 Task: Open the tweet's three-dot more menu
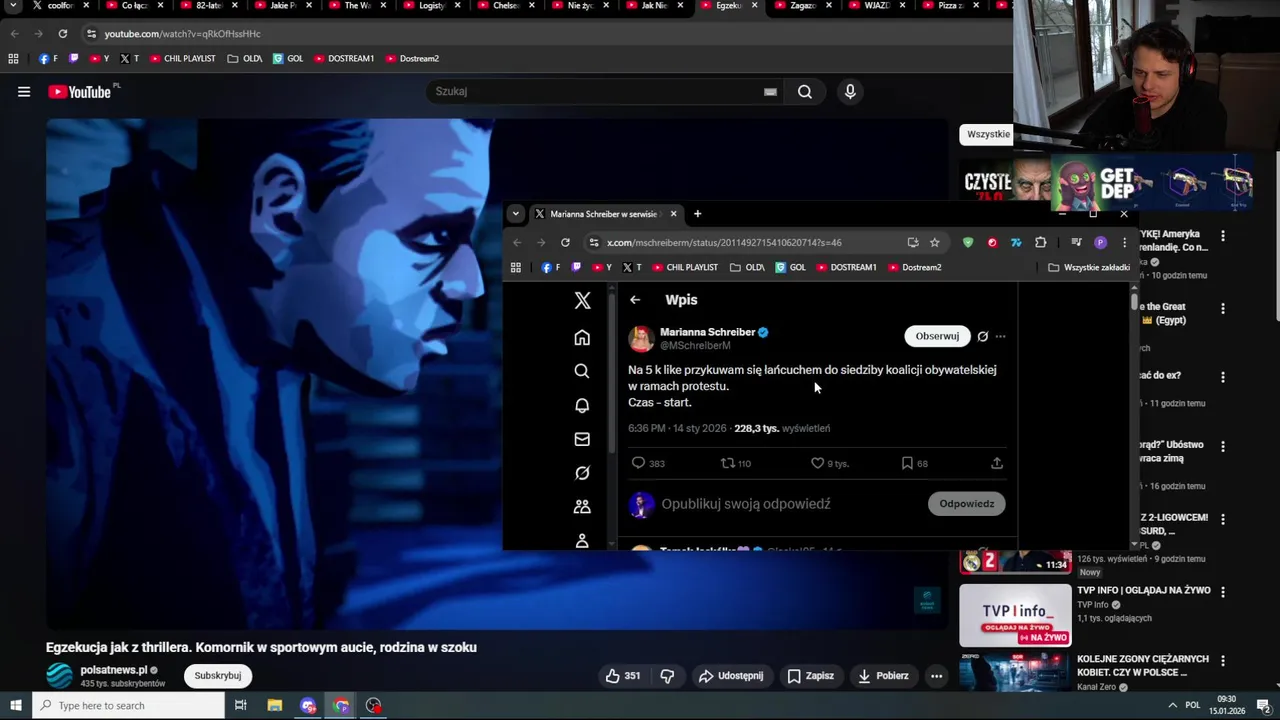[1001, 336]
